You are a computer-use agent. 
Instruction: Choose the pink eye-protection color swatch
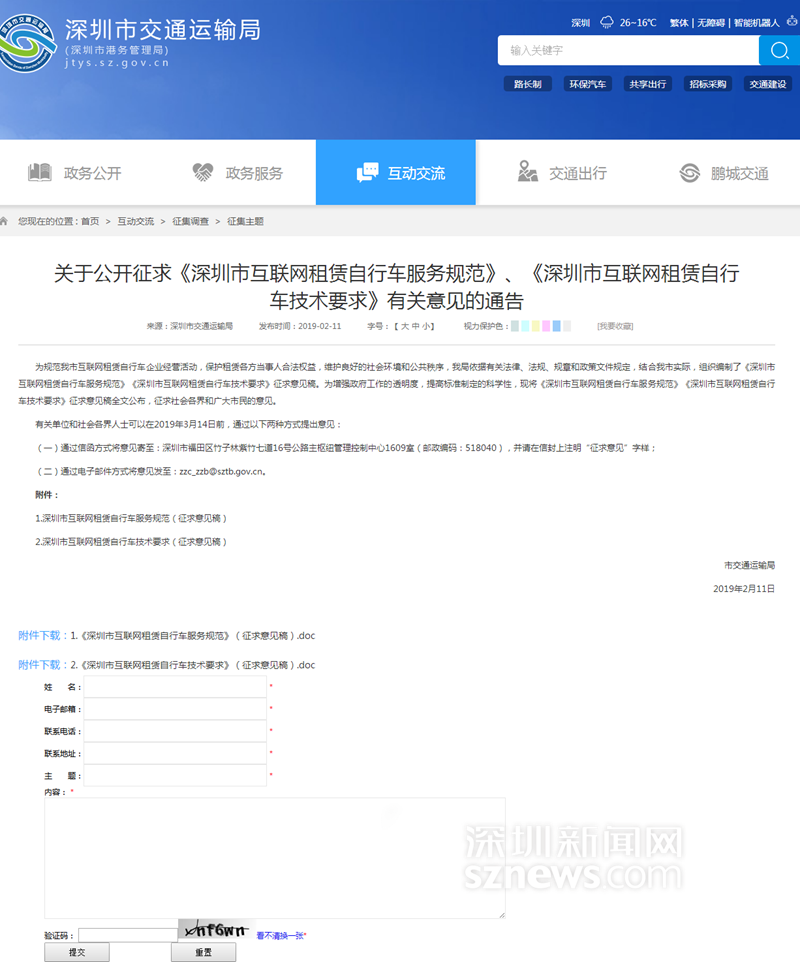546,326
